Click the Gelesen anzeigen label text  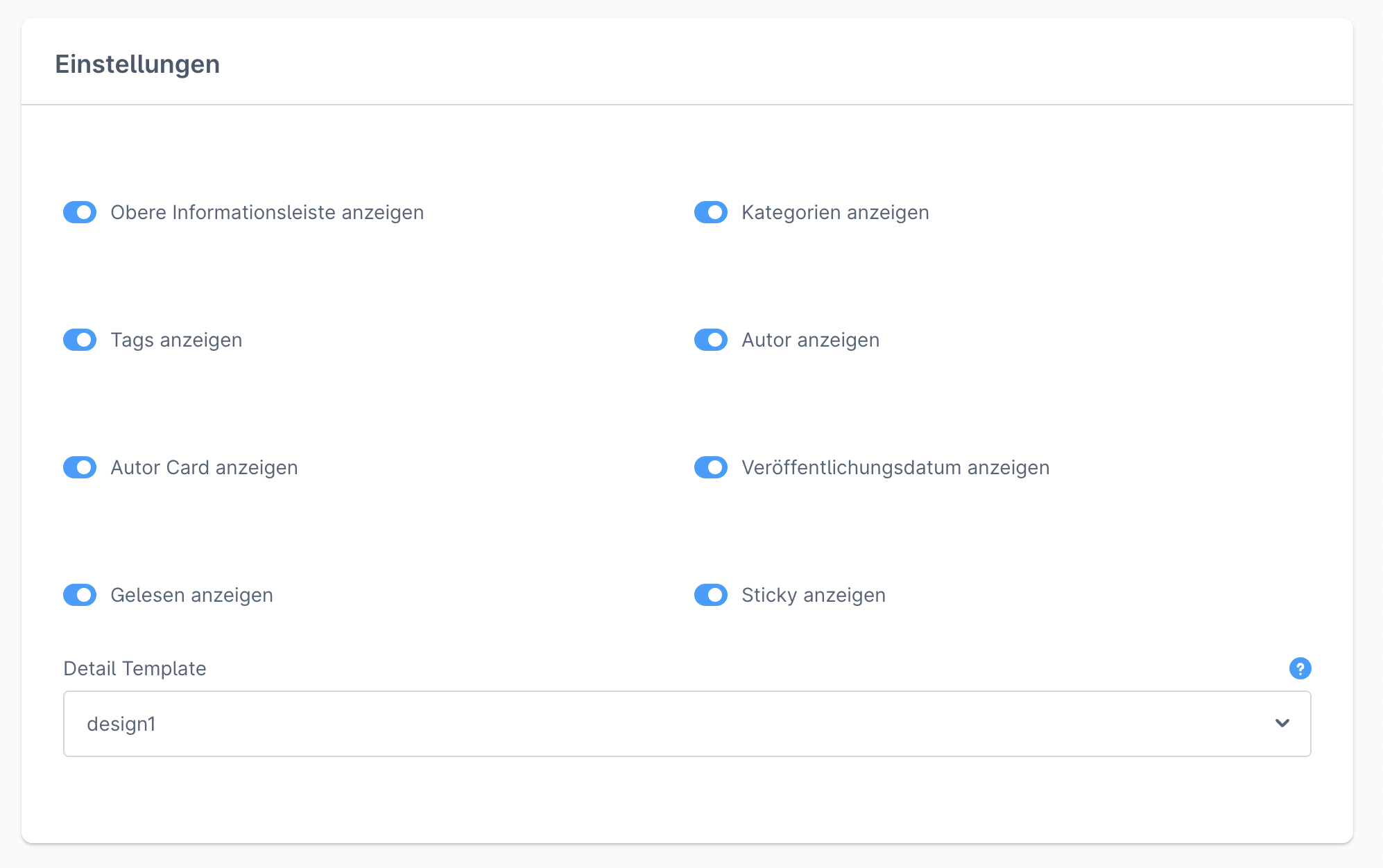tap(191, 595)
